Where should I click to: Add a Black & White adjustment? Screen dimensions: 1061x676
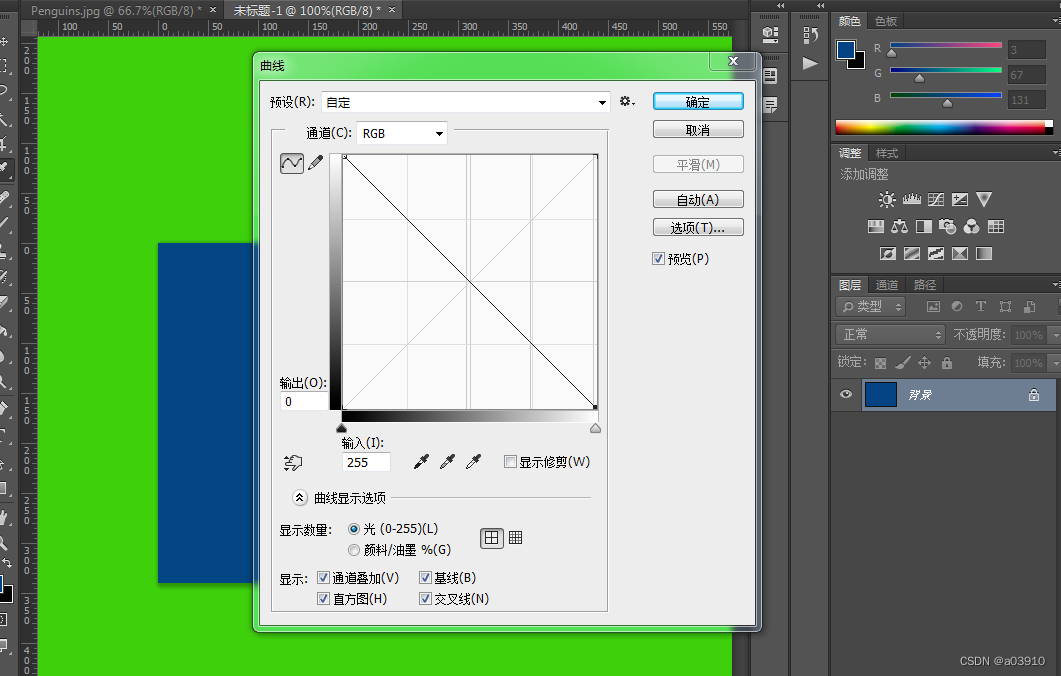pos(924,227)
